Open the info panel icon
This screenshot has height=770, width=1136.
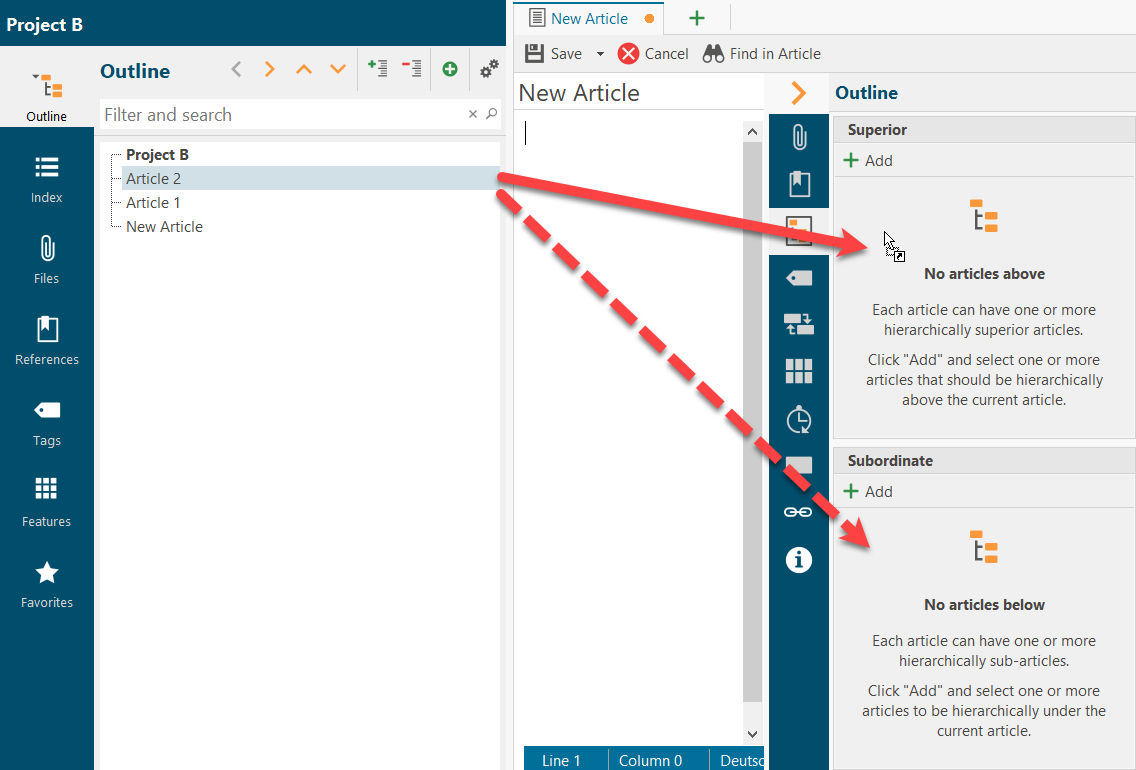pos(798,560)
